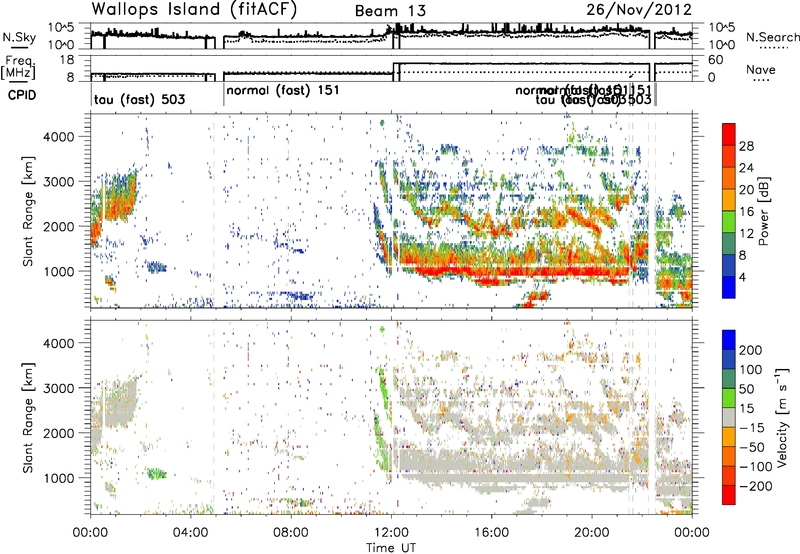Click the light green 15–50 velocity color segment
The height and width of the screenshot is (554, 800).
729,398
